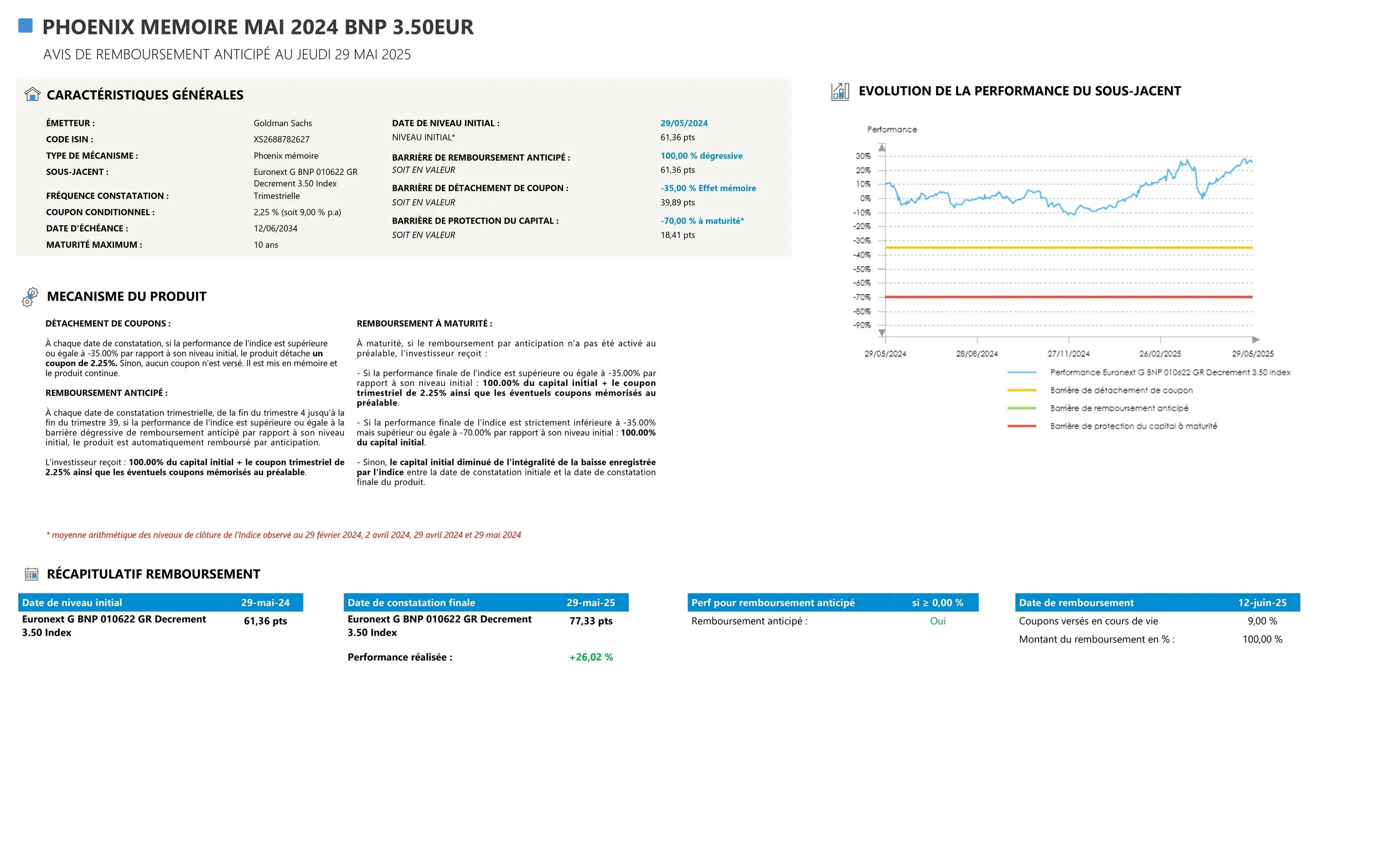Click the calendar icon beside Récapitulatif Remboursement
1384x868 pixels.
tap(32, 573)
